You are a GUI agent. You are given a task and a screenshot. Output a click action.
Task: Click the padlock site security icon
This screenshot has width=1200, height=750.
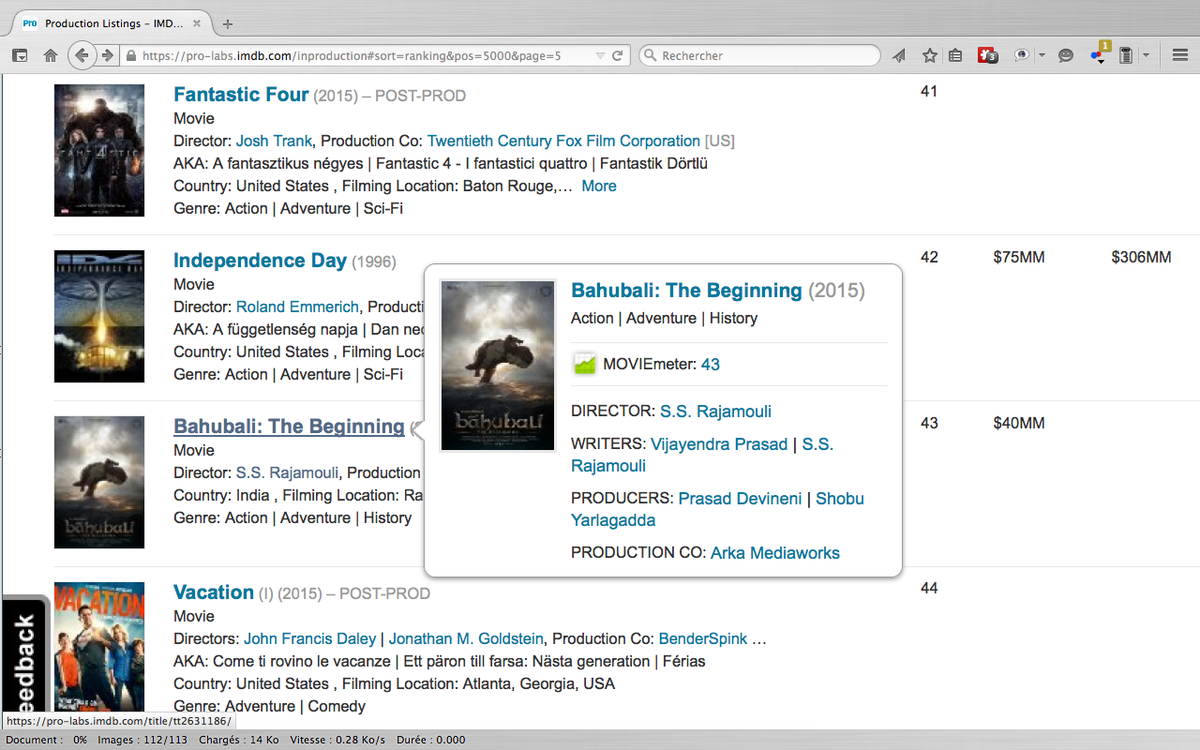click(131, 56)
